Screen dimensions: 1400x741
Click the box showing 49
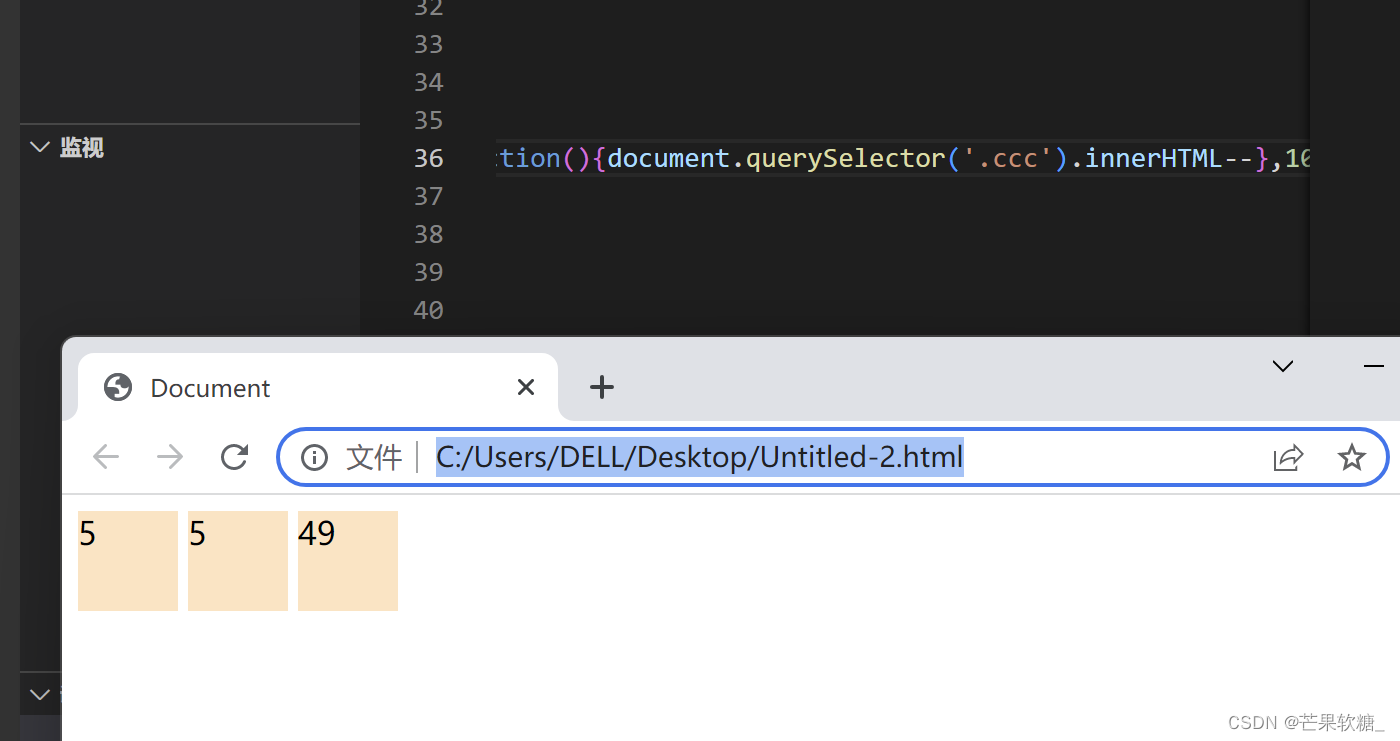[x=348, y=561]
